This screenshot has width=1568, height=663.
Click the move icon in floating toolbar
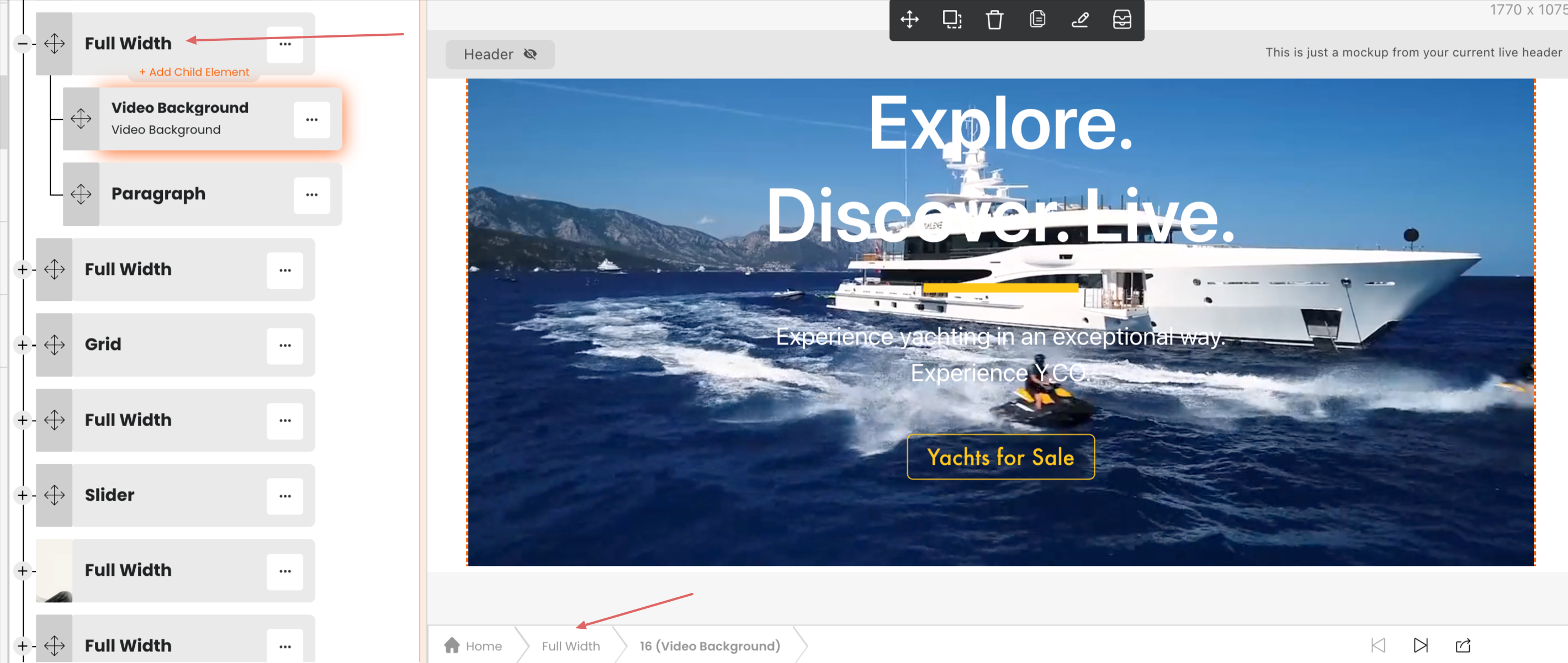point(909,19)
